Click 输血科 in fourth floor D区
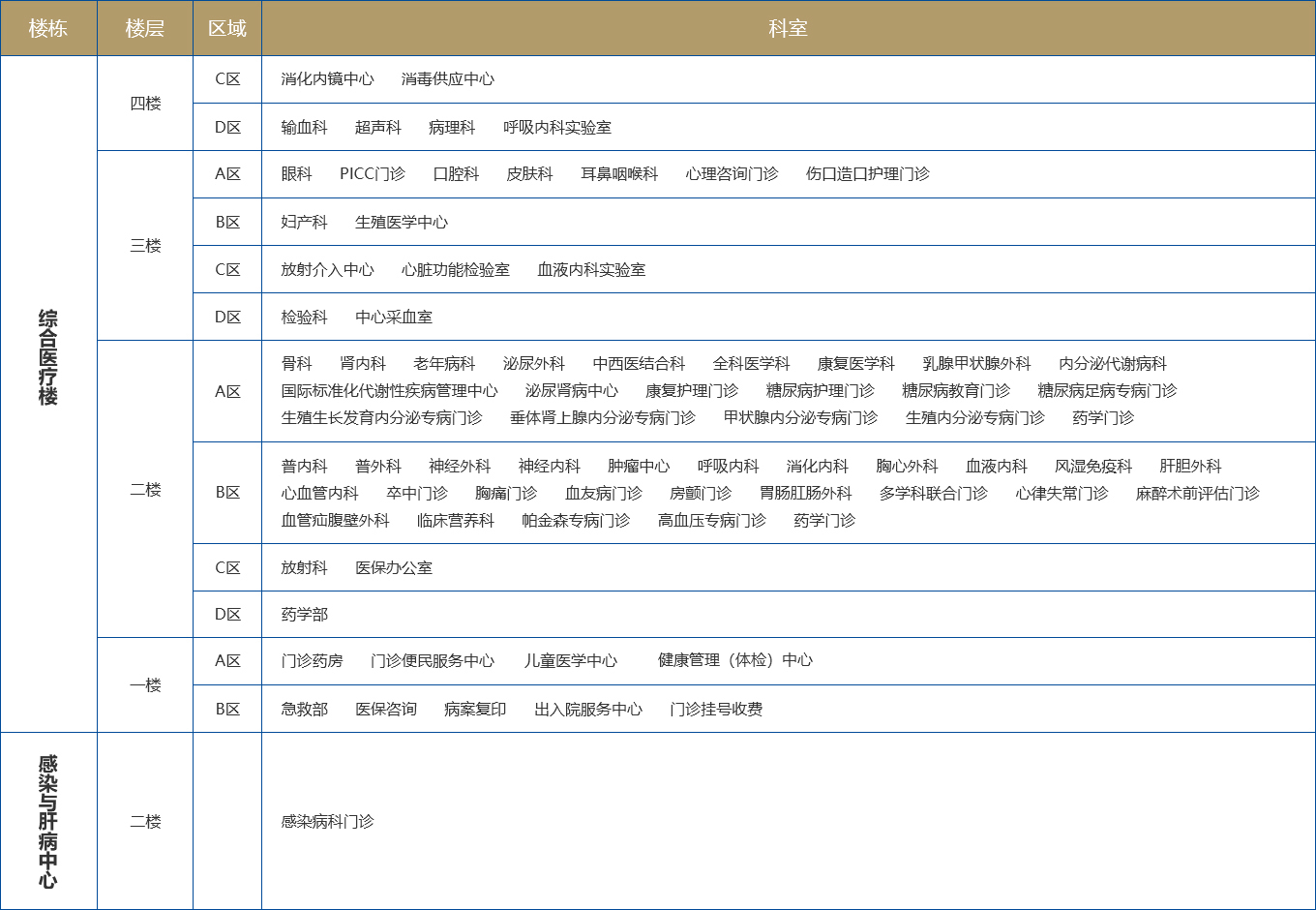This screenshot has height=910, width=1316. click(304, 128)
